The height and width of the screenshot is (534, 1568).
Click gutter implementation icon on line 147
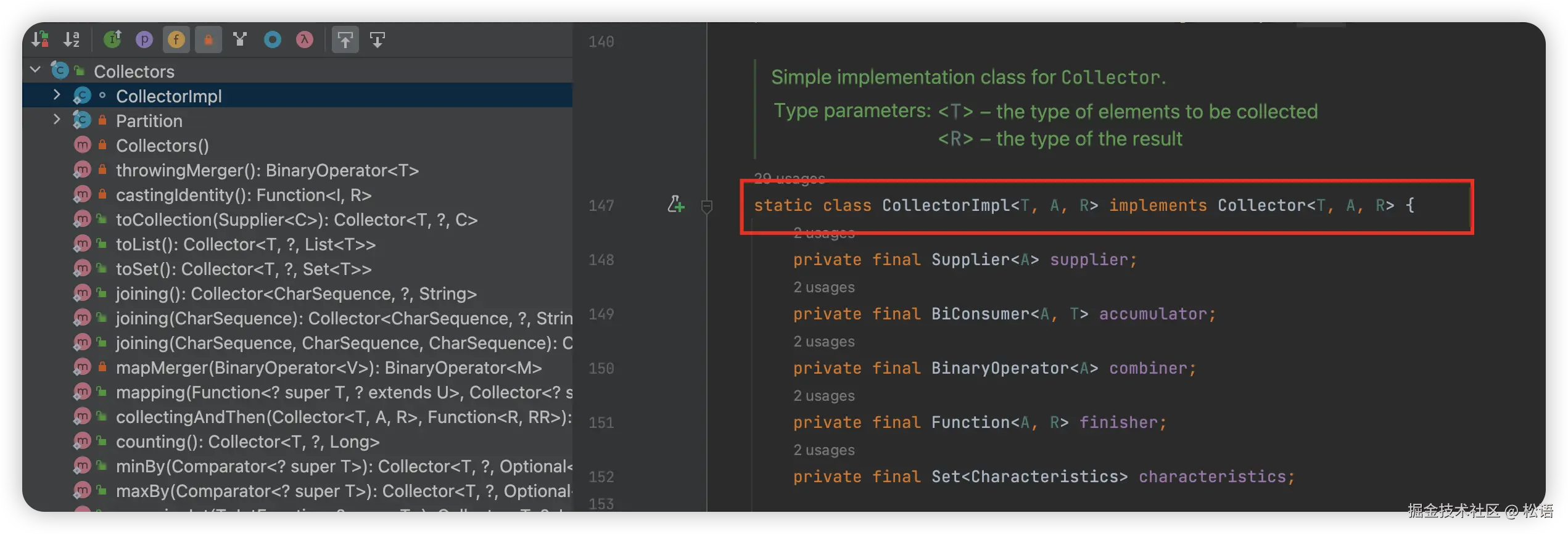tap(676, 205)
